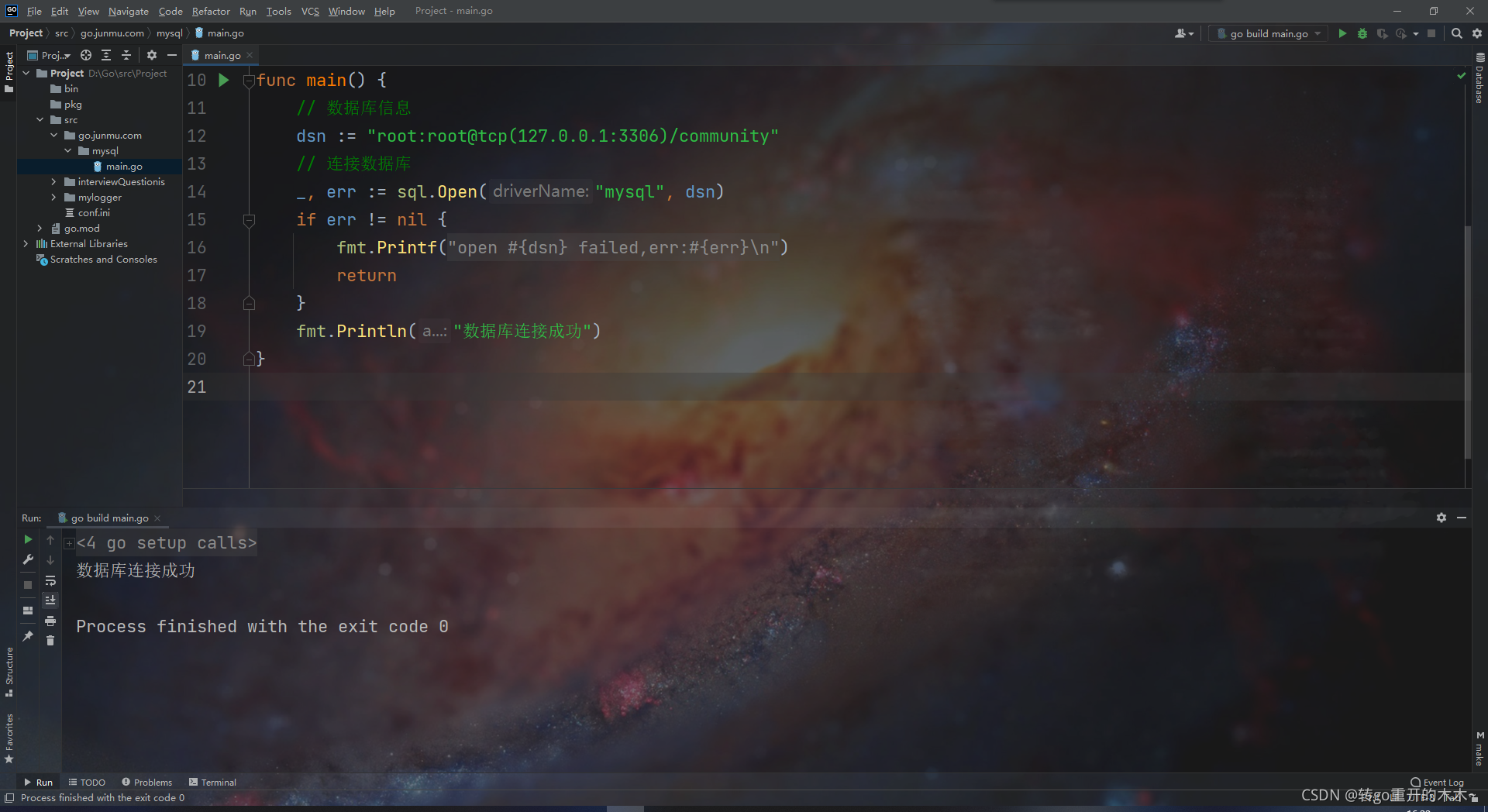This screenshot has height=812, width=1488.
Task: Click stop square in the Run panel
Action: click(x=28, y=585)
